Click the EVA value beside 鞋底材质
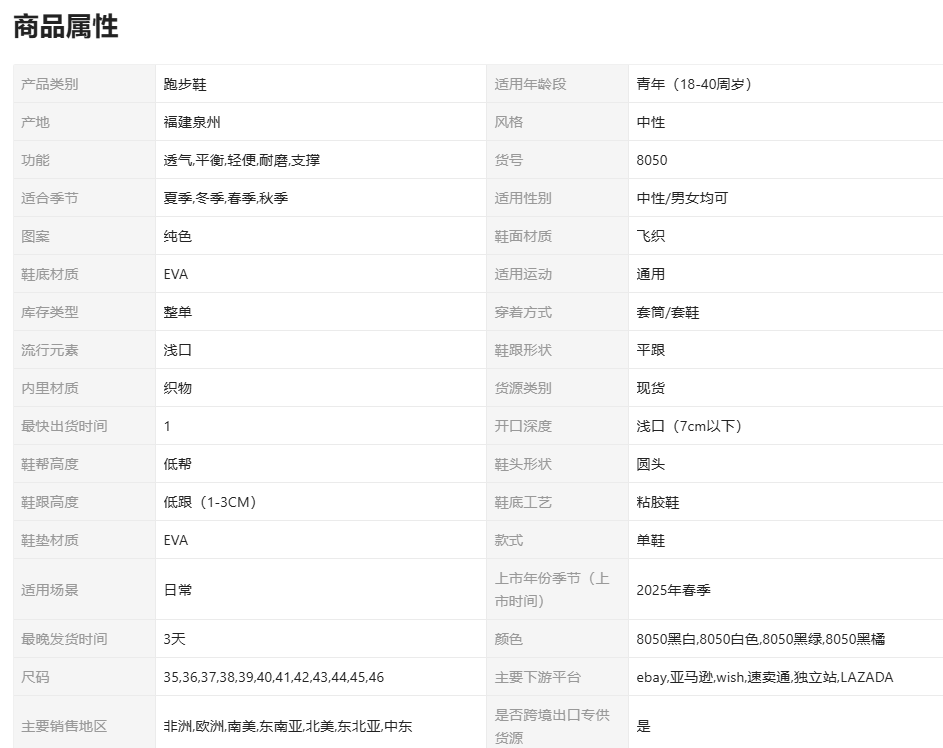The image size is (943, 748). point(176,274)
